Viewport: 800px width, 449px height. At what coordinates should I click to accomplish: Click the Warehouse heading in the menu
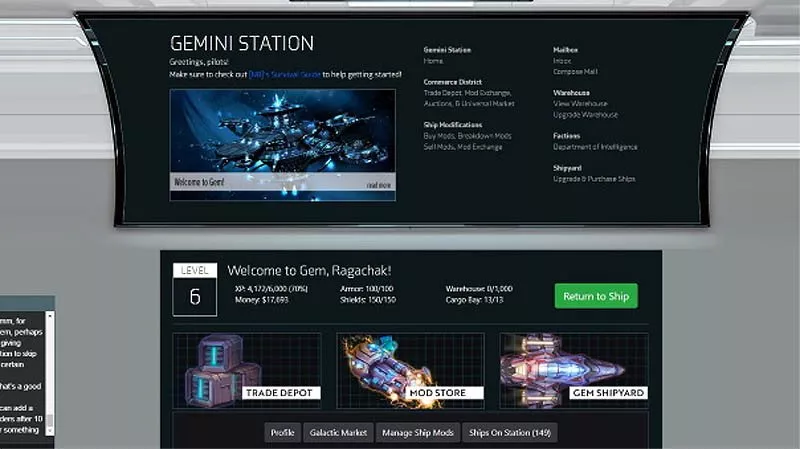pyautogui.click(x=571, y=93)
